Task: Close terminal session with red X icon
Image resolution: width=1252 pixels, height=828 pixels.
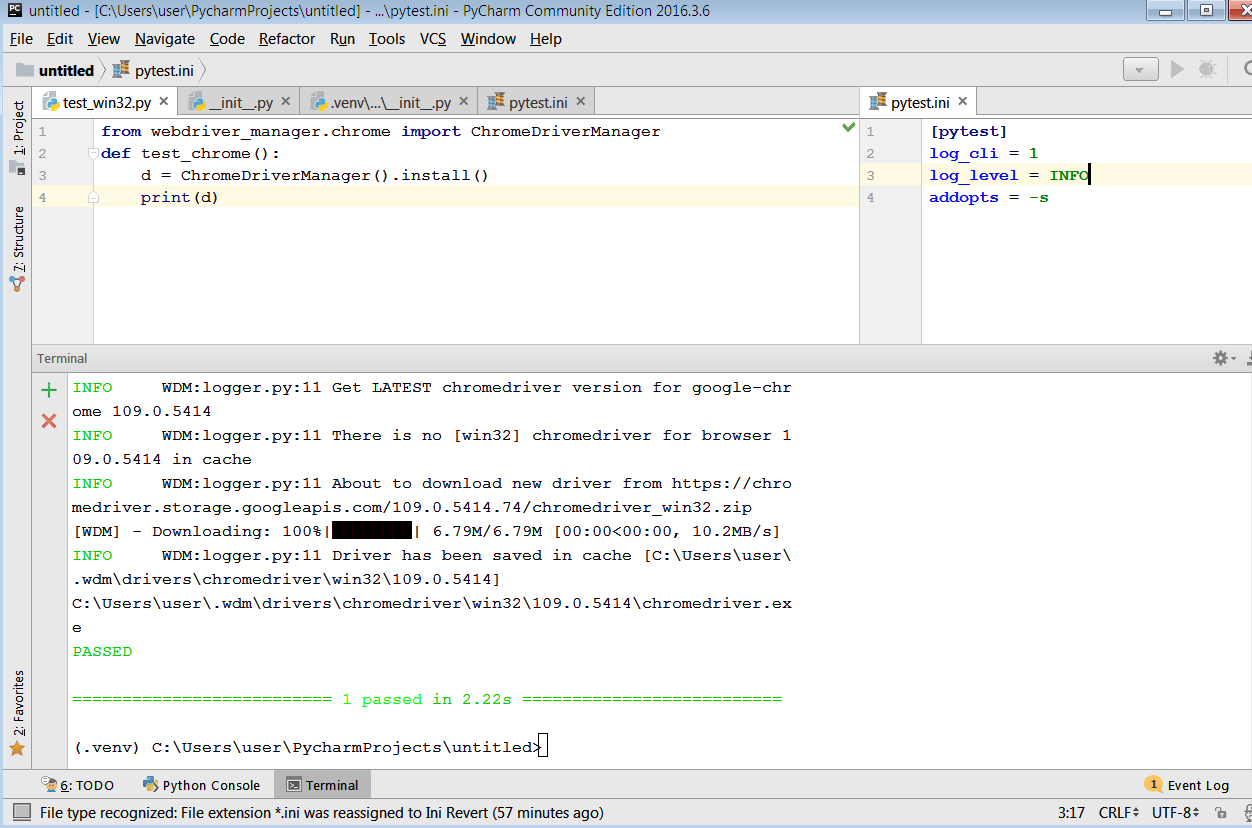Action: click(49, 421)
